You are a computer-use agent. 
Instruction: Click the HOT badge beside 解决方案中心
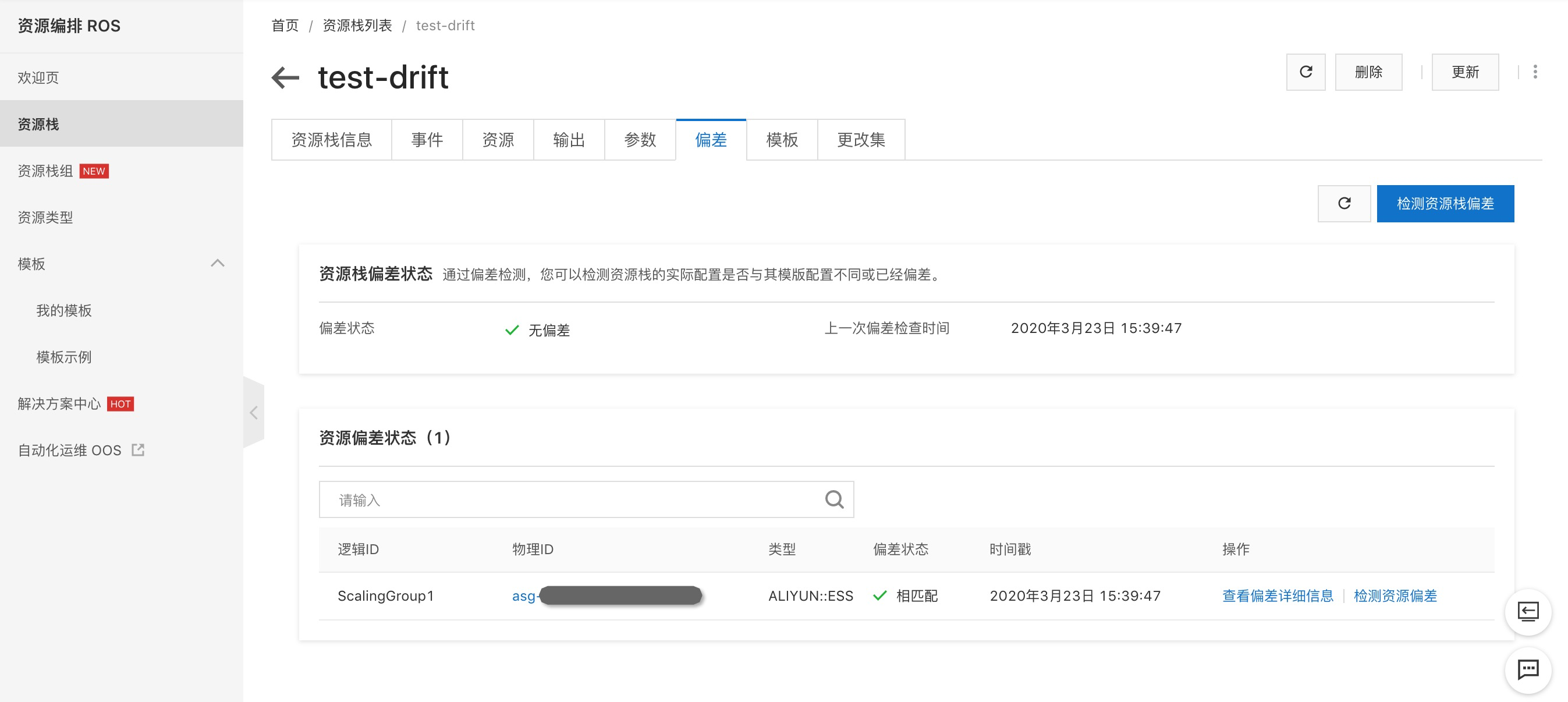[x=120, y=403]
